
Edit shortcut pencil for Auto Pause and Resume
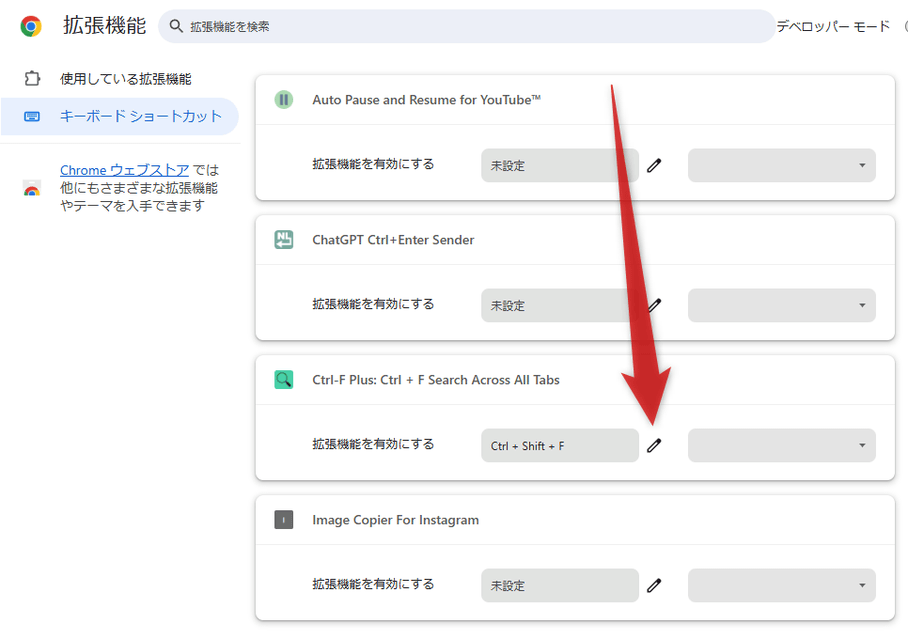click(654, 166)
